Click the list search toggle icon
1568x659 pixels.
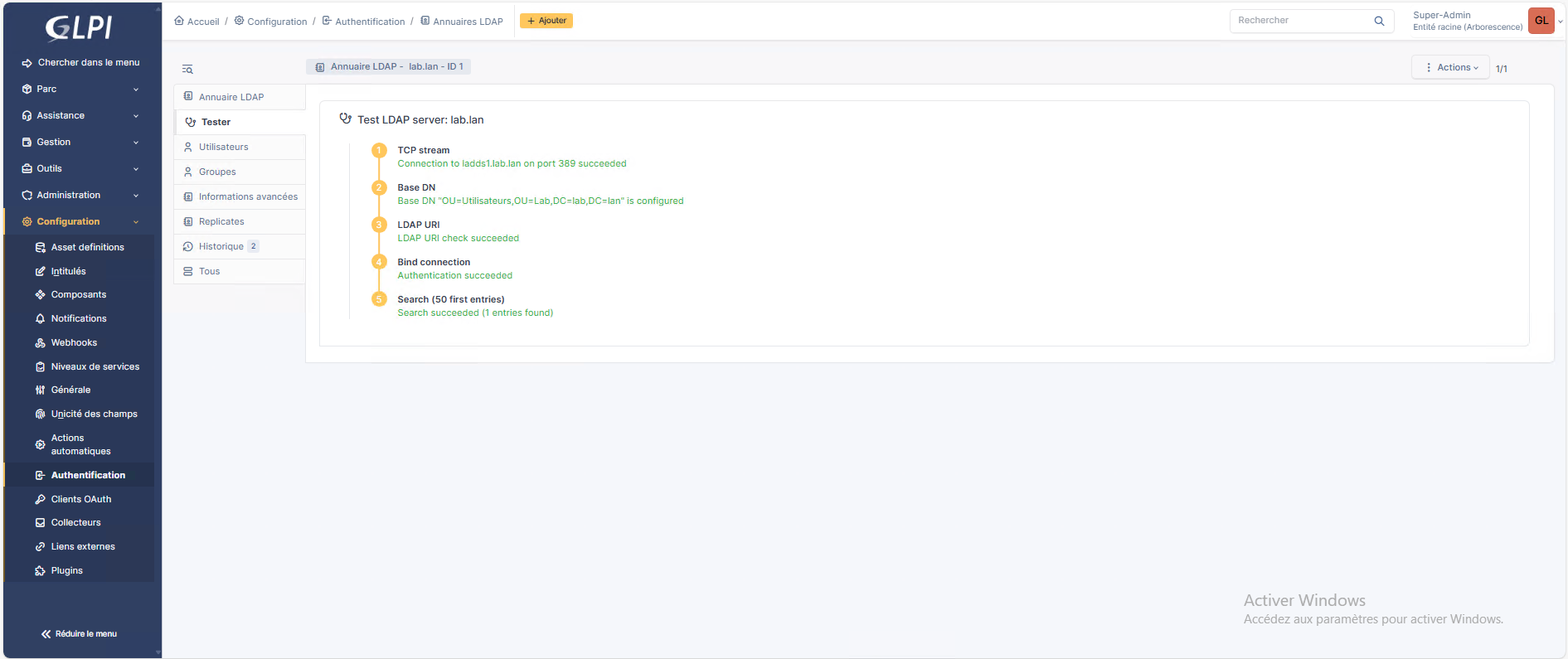[x=187, y=69]
